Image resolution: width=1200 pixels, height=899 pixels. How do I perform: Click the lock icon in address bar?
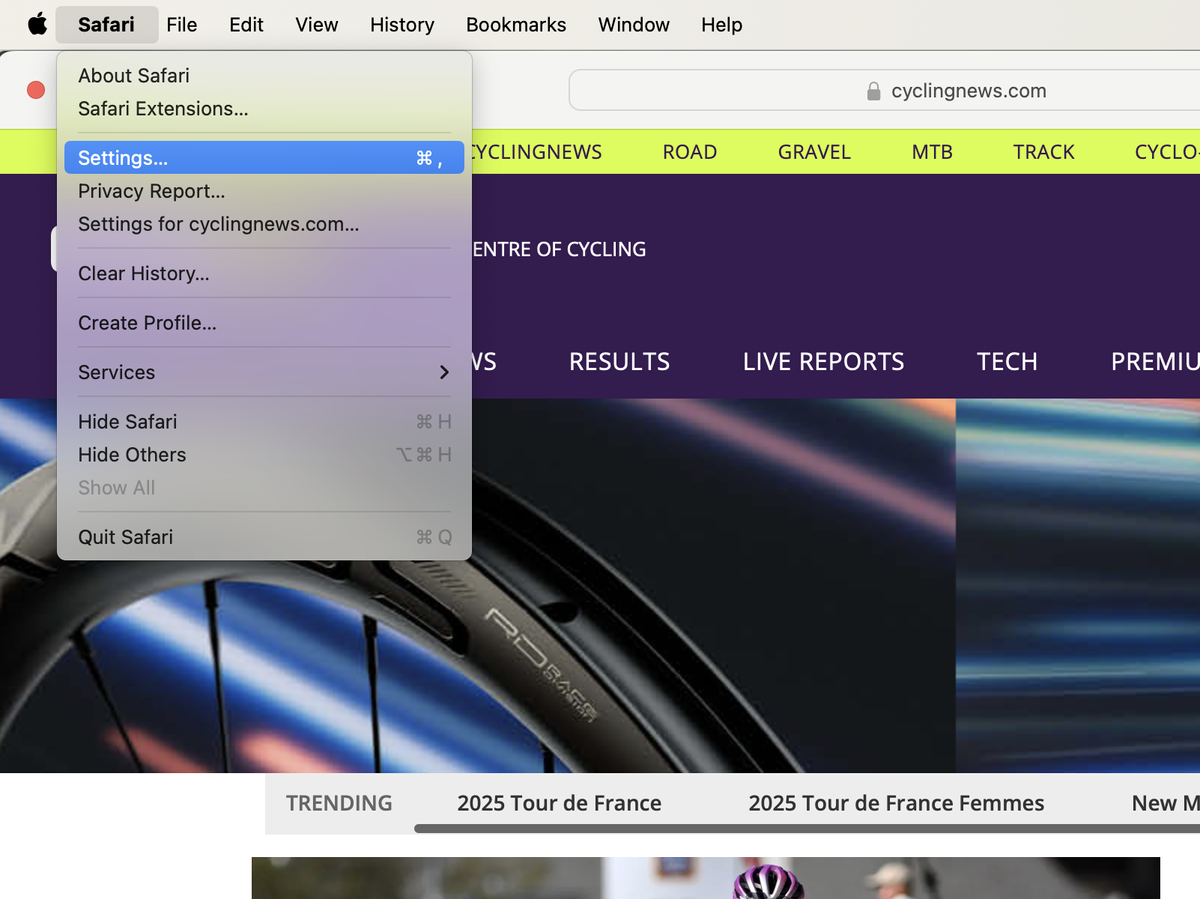(x=874, y=91)
